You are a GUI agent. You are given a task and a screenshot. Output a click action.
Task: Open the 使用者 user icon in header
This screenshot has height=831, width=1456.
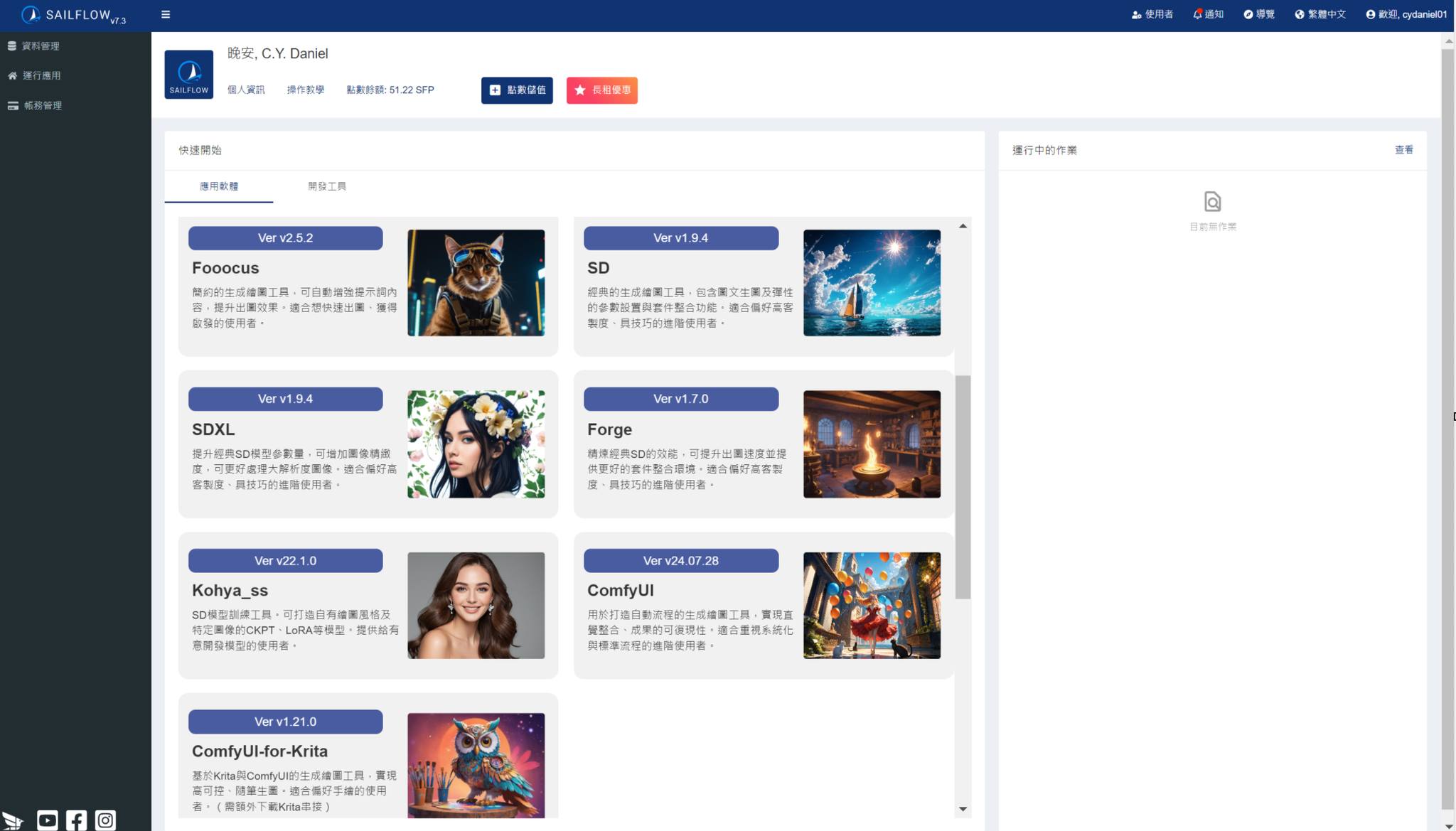click(1152, 14)
